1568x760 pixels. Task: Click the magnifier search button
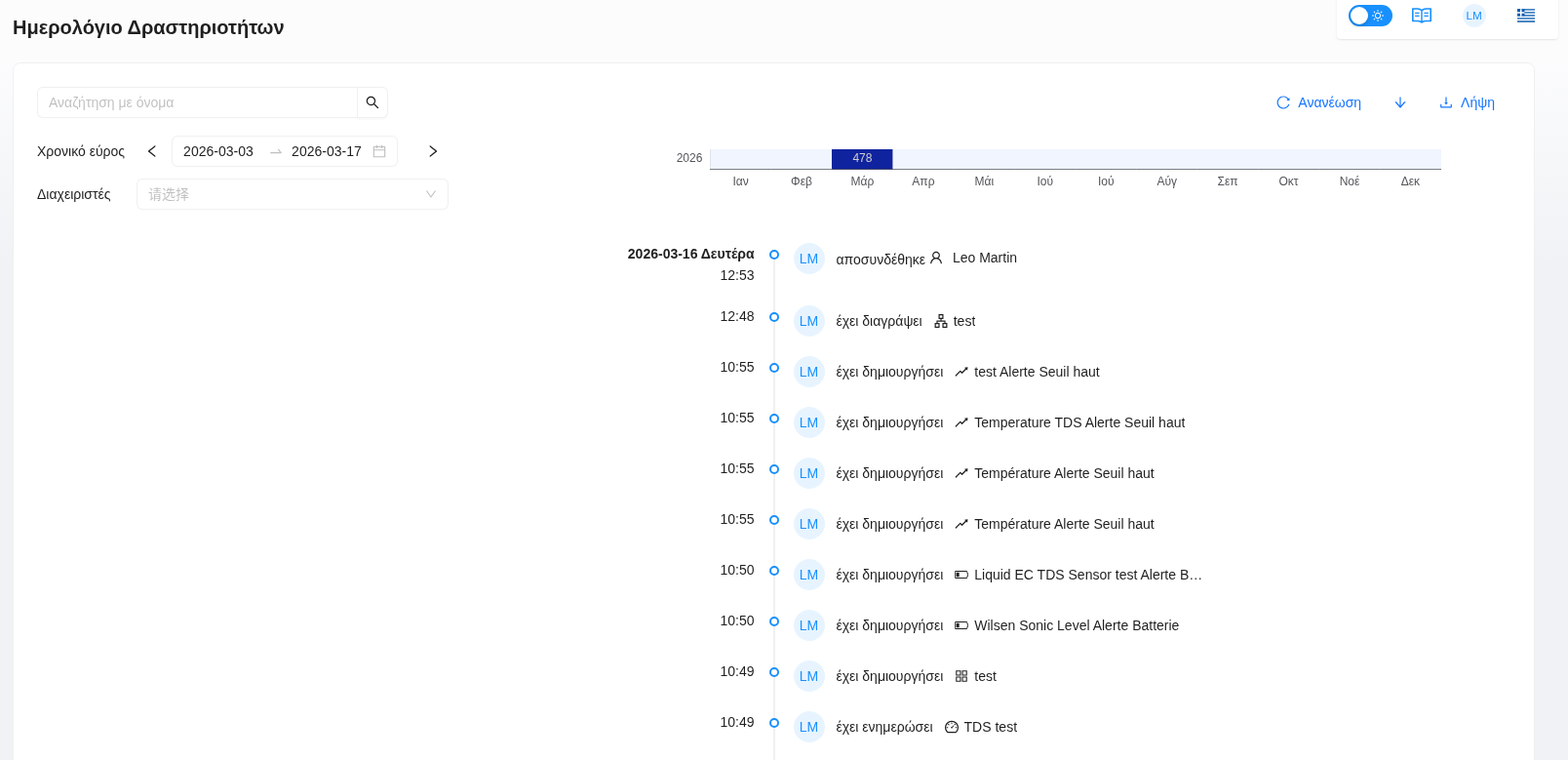coord(372,102)
